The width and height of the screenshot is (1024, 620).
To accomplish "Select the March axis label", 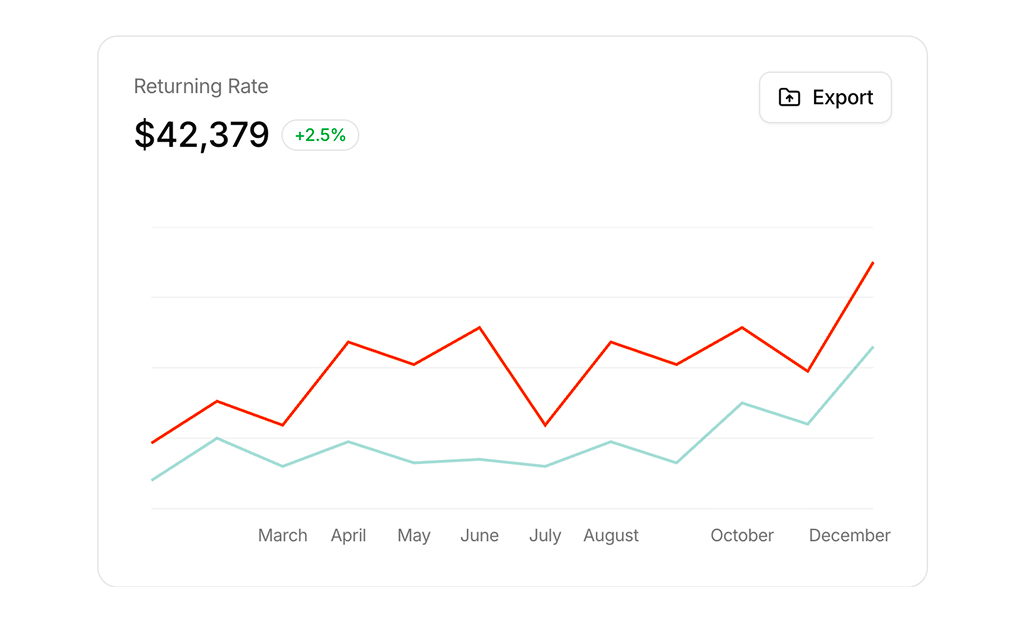I will click(x=283, y=536).
